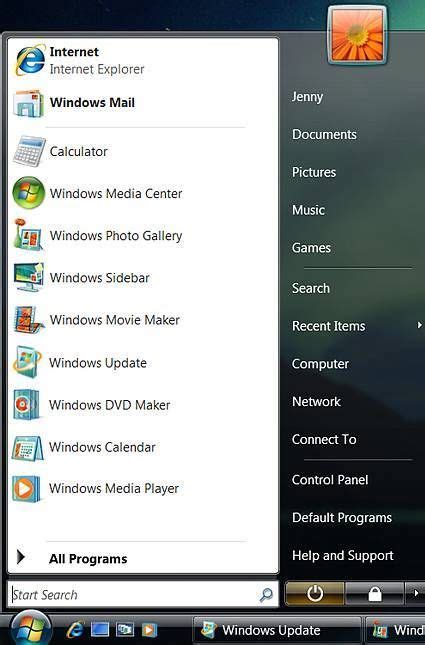Click the user account flower picture
425x645 pixels.
tap(358, 35)
